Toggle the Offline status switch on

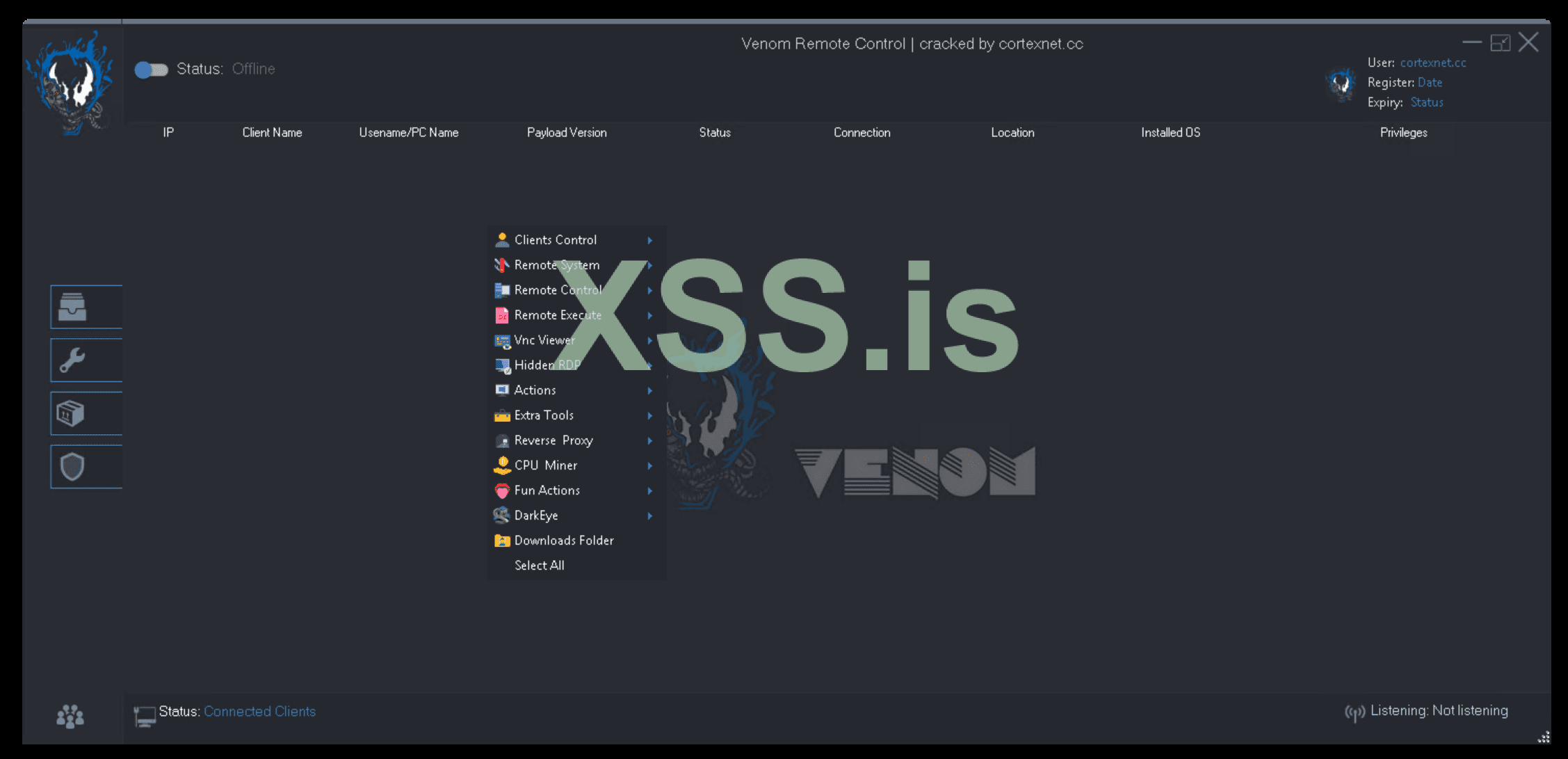coord(152,70)
